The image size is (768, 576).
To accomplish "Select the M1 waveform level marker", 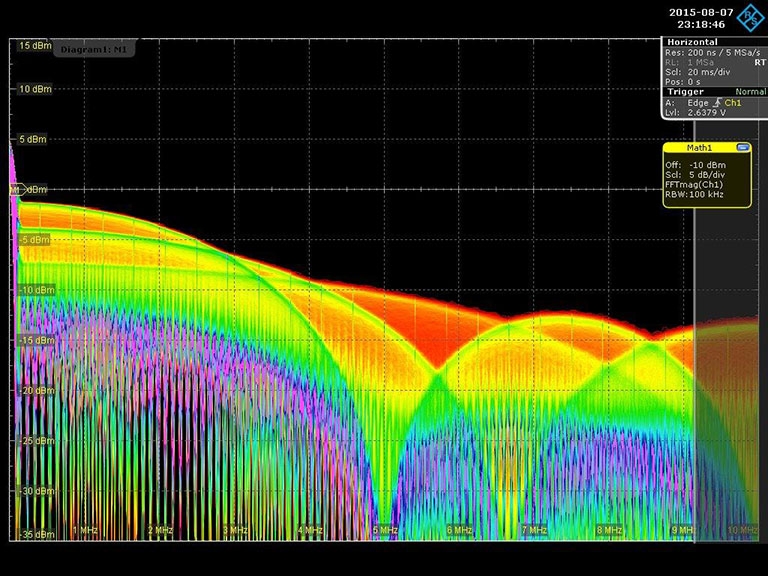I will [x=15, y=189].
